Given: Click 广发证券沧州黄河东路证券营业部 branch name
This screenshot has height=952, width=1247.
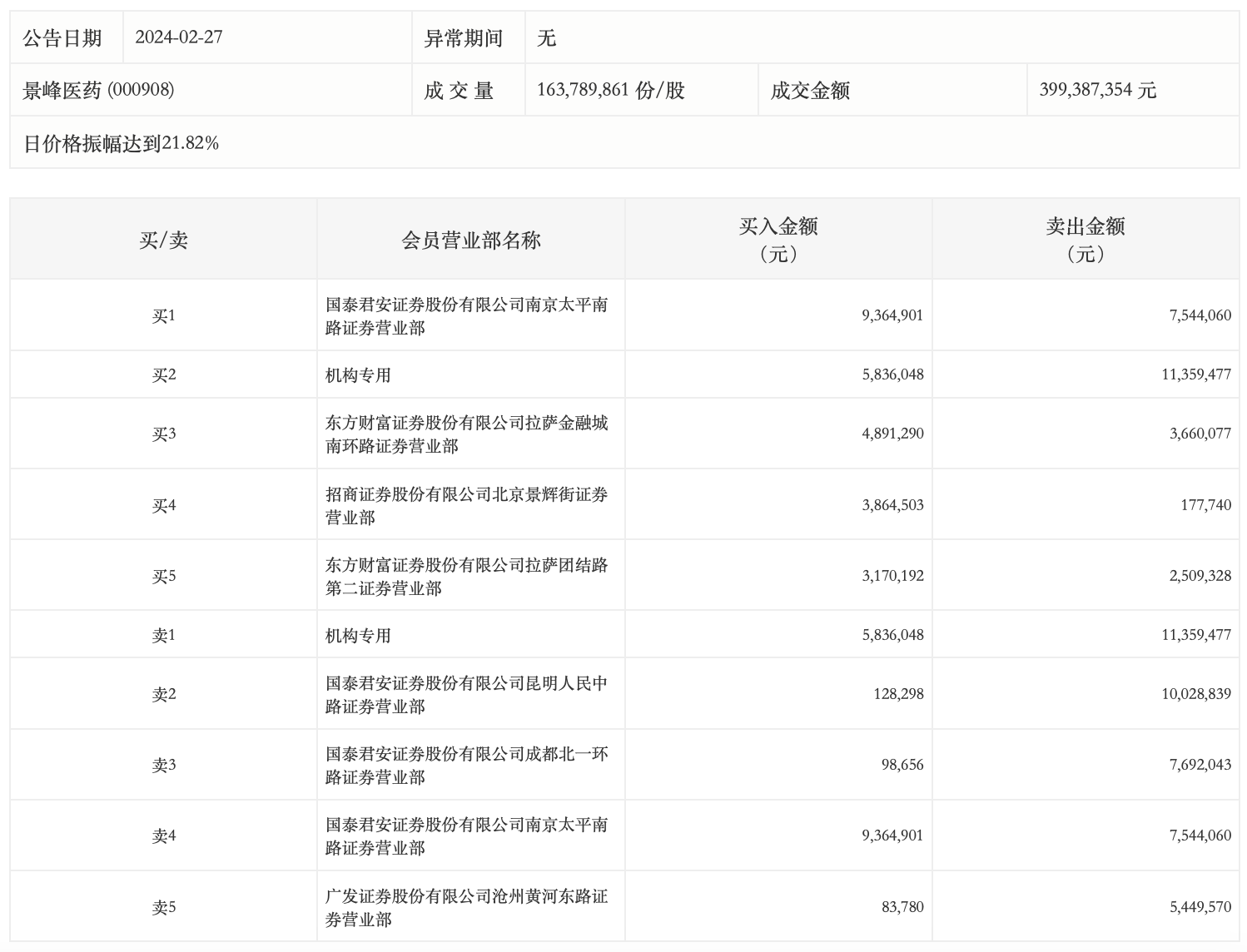Looking at the screenshot, I should [x=466, y=908].
